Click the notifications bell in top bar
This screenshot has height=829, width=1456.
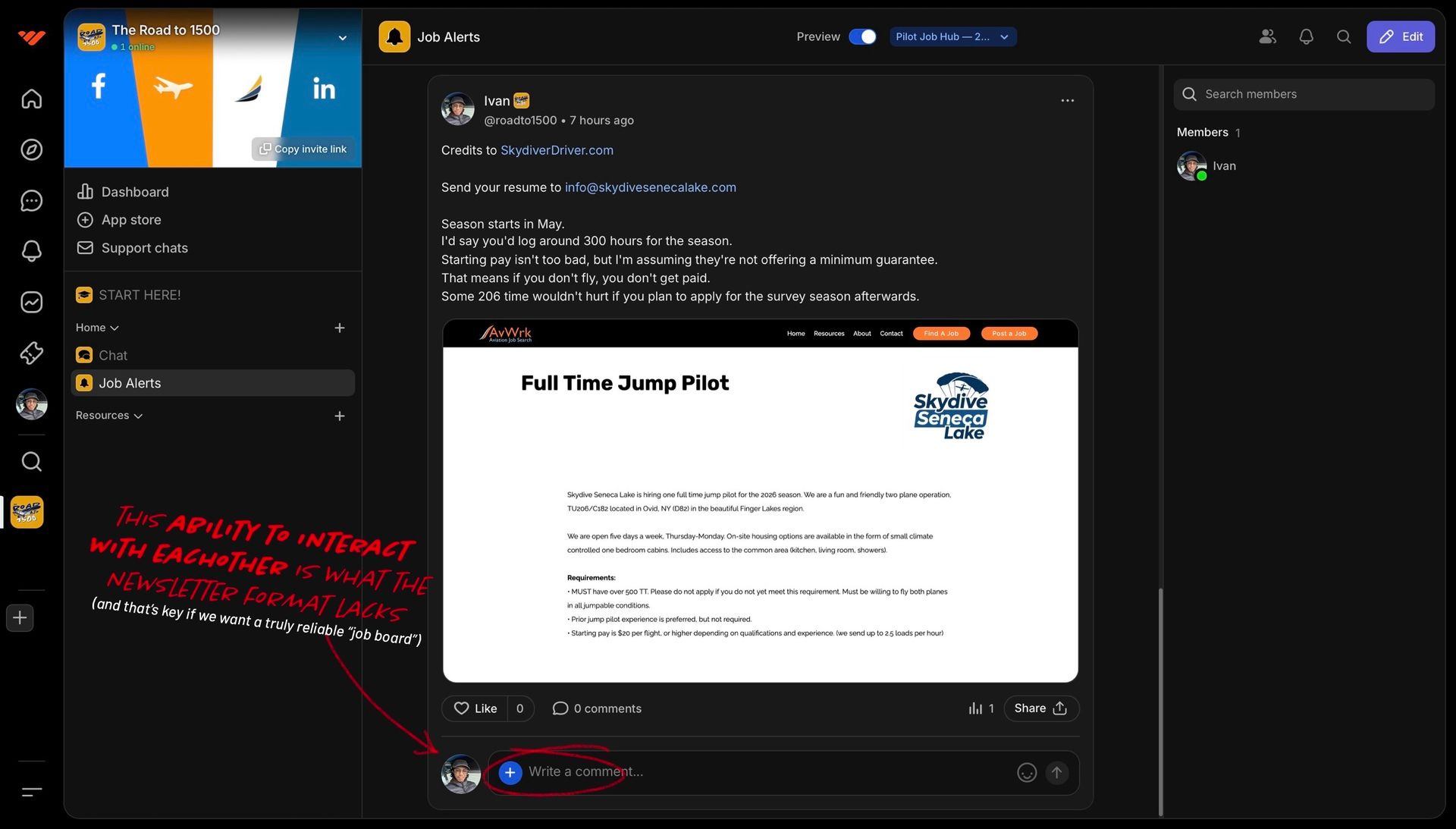coord(1306,36)
